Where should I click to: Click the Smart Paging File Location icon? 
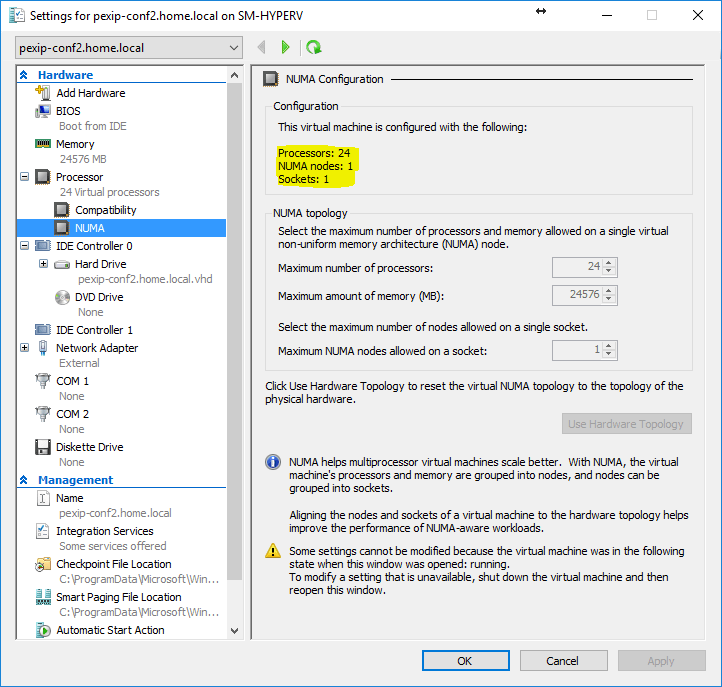[43, 597]
